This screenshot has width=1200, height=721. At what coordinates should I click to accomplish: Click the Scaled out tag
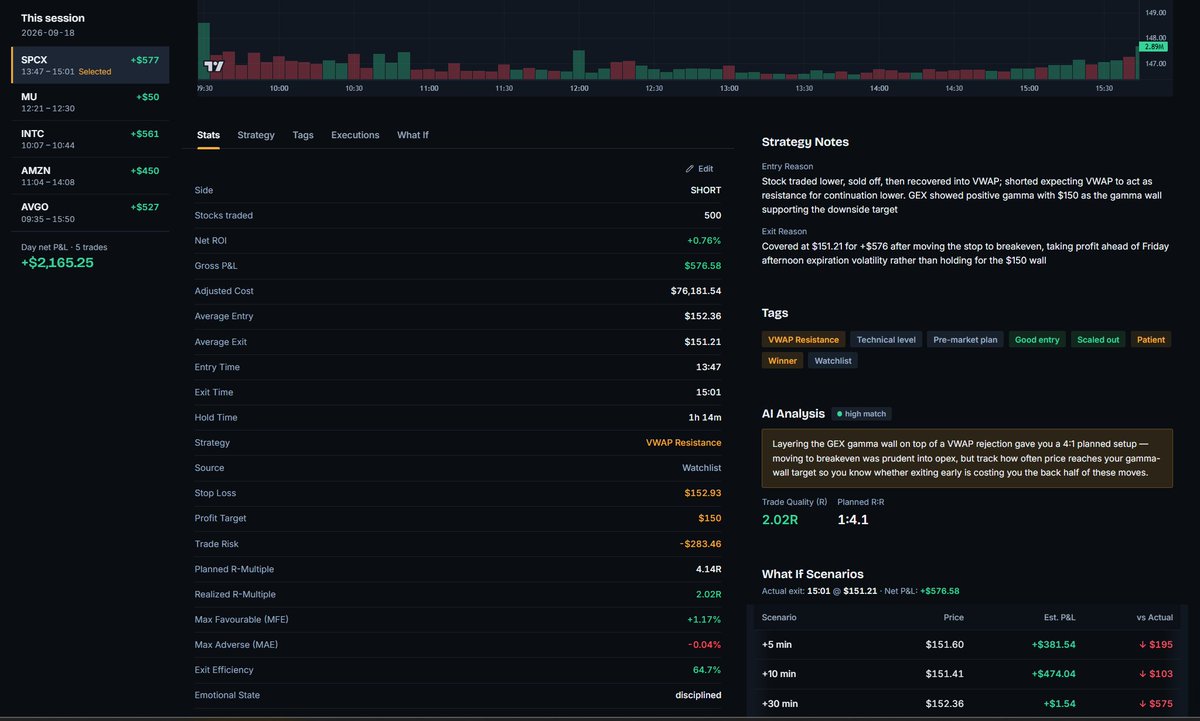pos(1098,340)
